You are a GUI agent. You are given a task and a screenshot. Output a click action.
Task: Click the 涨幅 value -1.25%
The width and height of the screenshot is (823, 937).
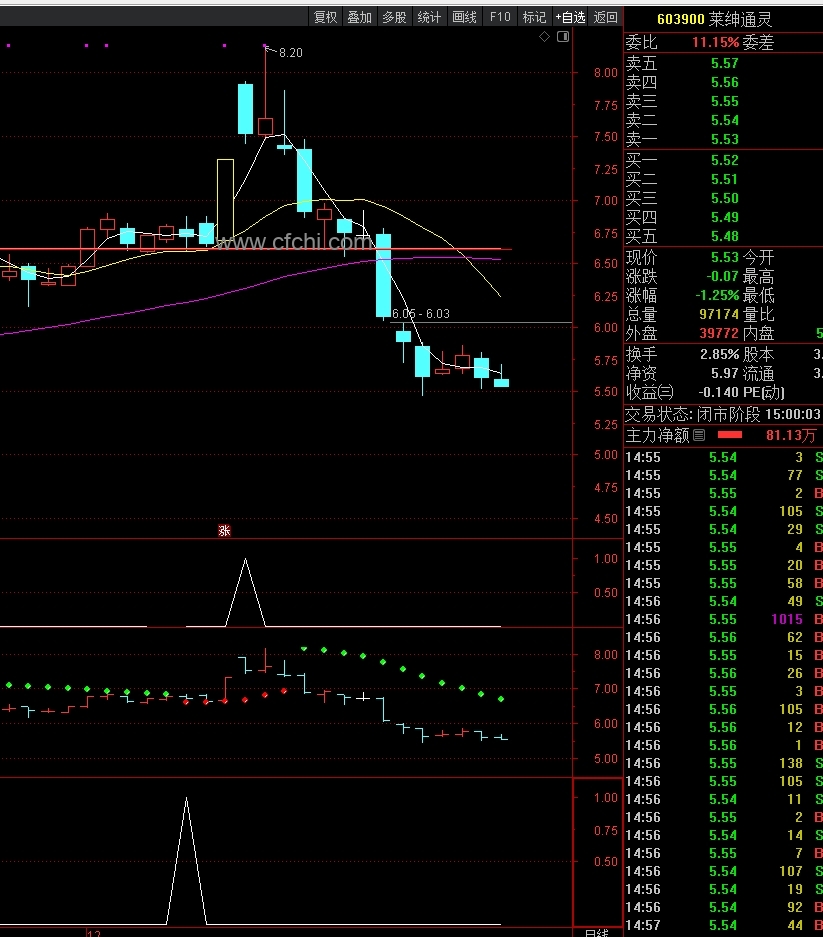click(717, 295)
